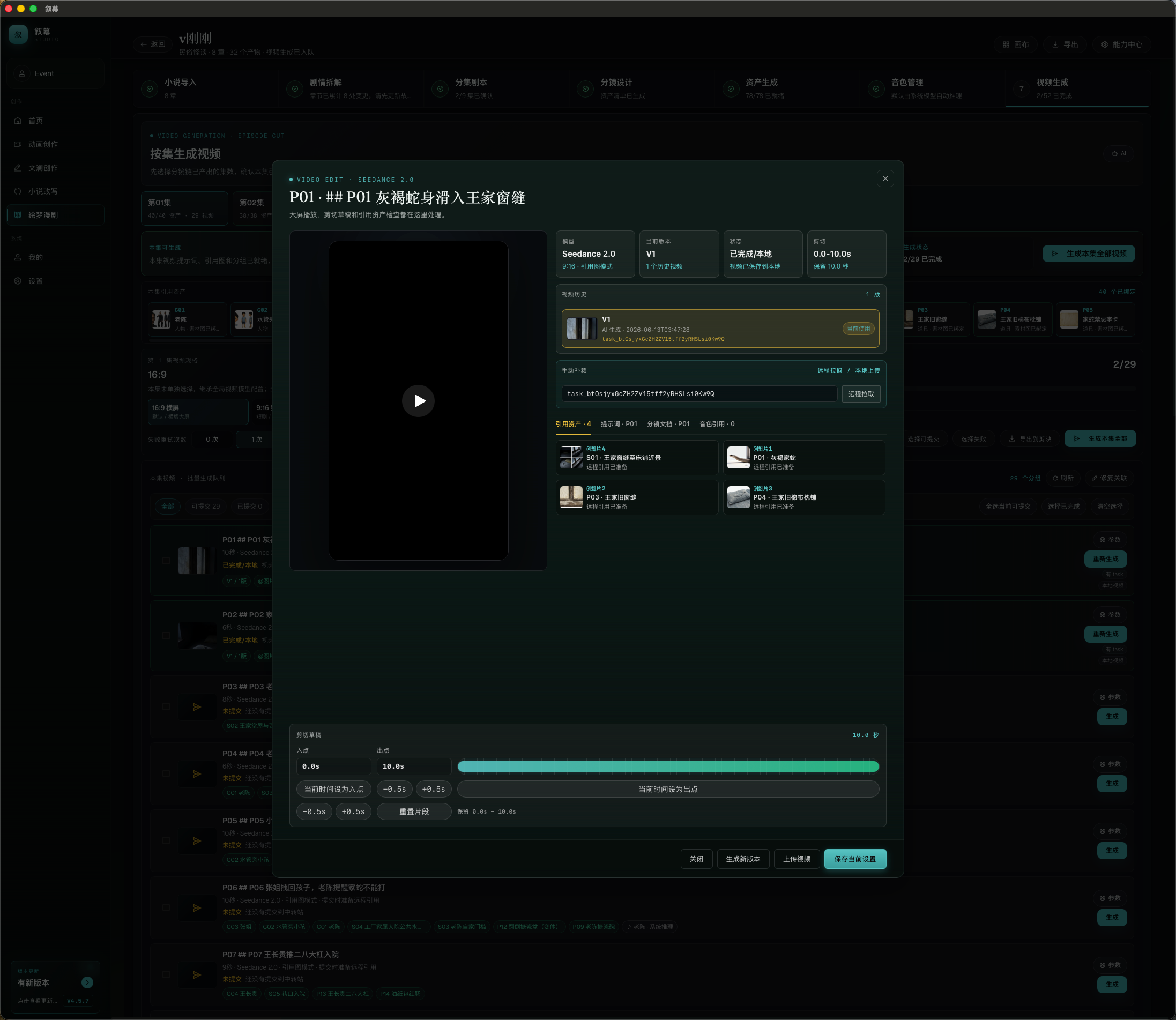
Task: Switch to 分镜文档 · P01 tab
Action: pyautogui.click(x=668, y=424)
